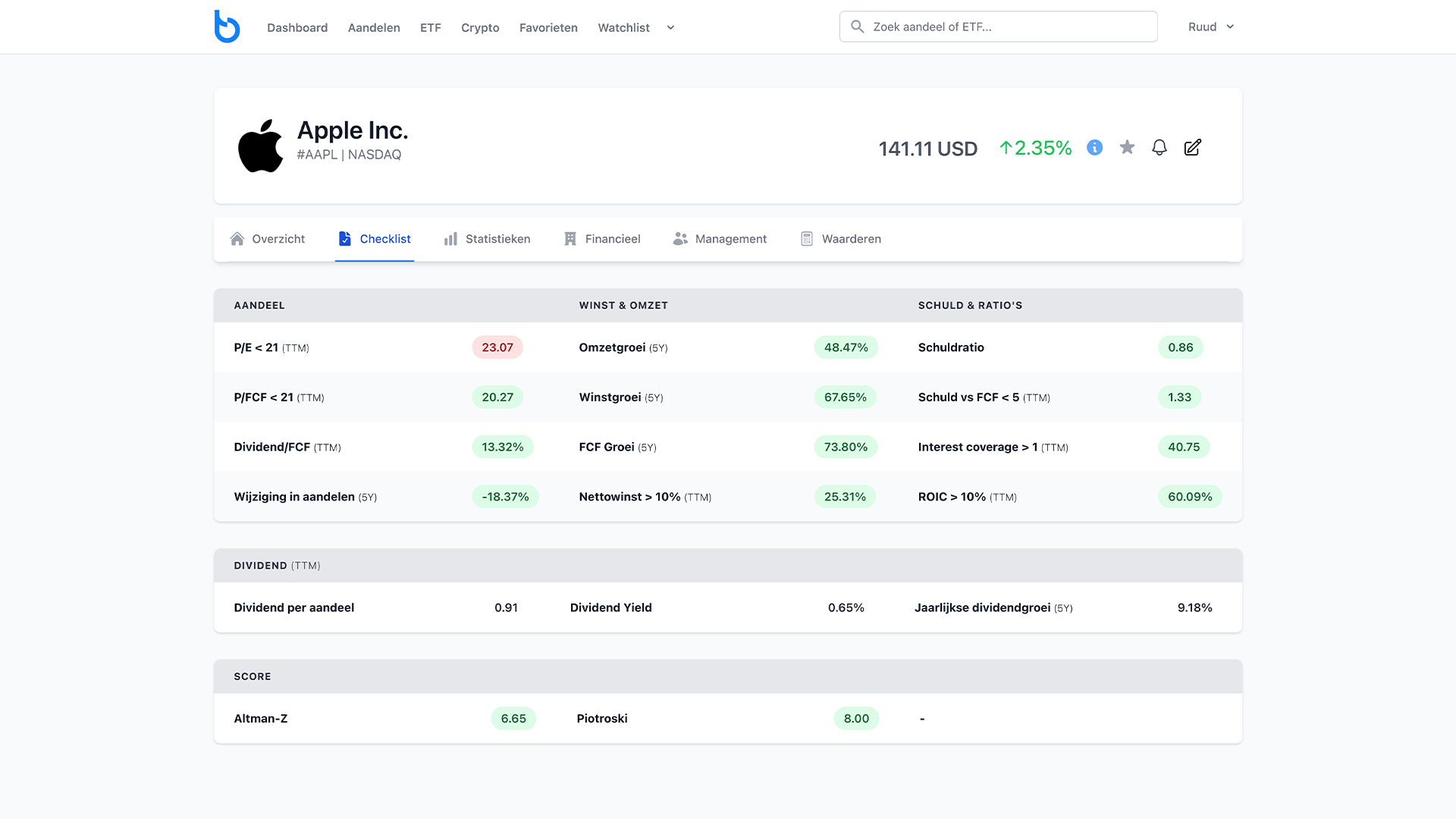
Task: Click the Piotroski label
Action: tap(602, 718)
